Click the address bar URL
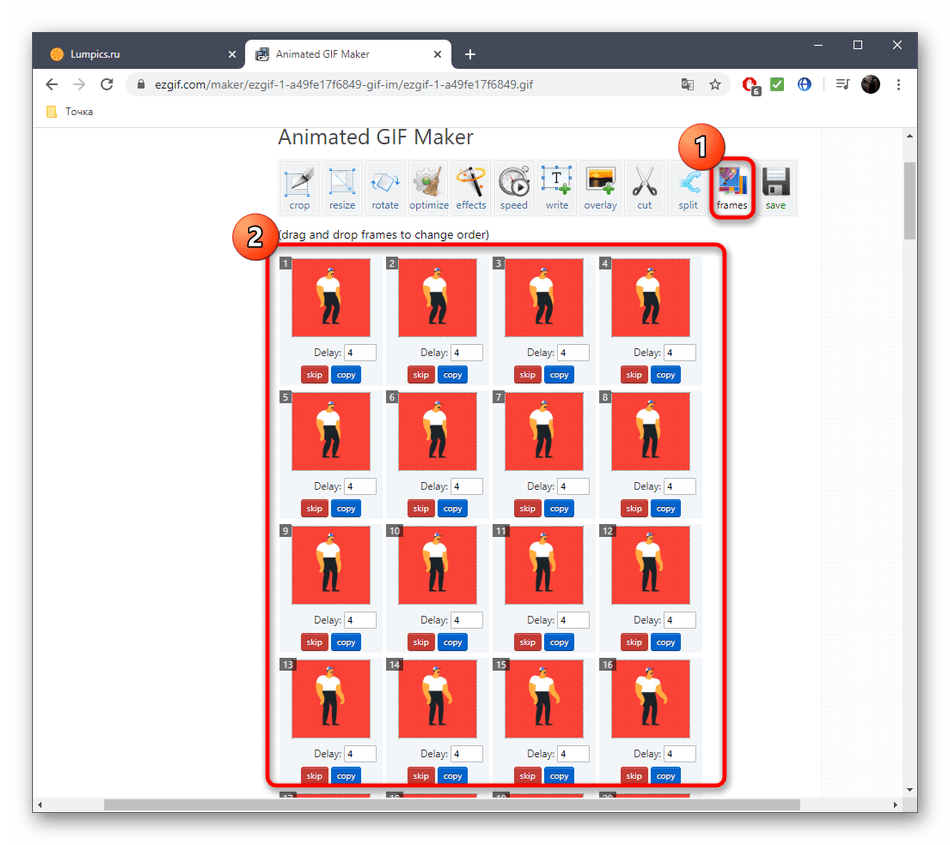Screen dimensions: 950x845 [344, 84]
